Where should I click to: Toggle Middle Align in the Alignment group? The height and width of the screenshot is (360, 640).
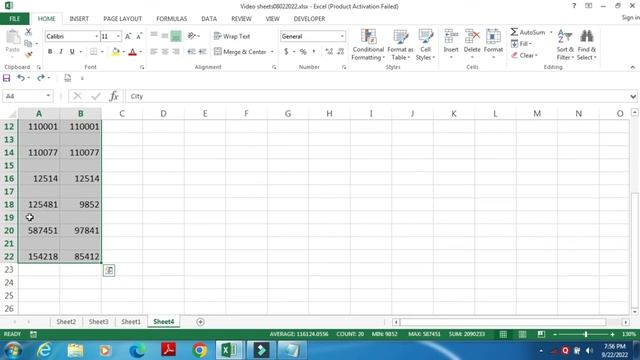(x=164, y=36)
